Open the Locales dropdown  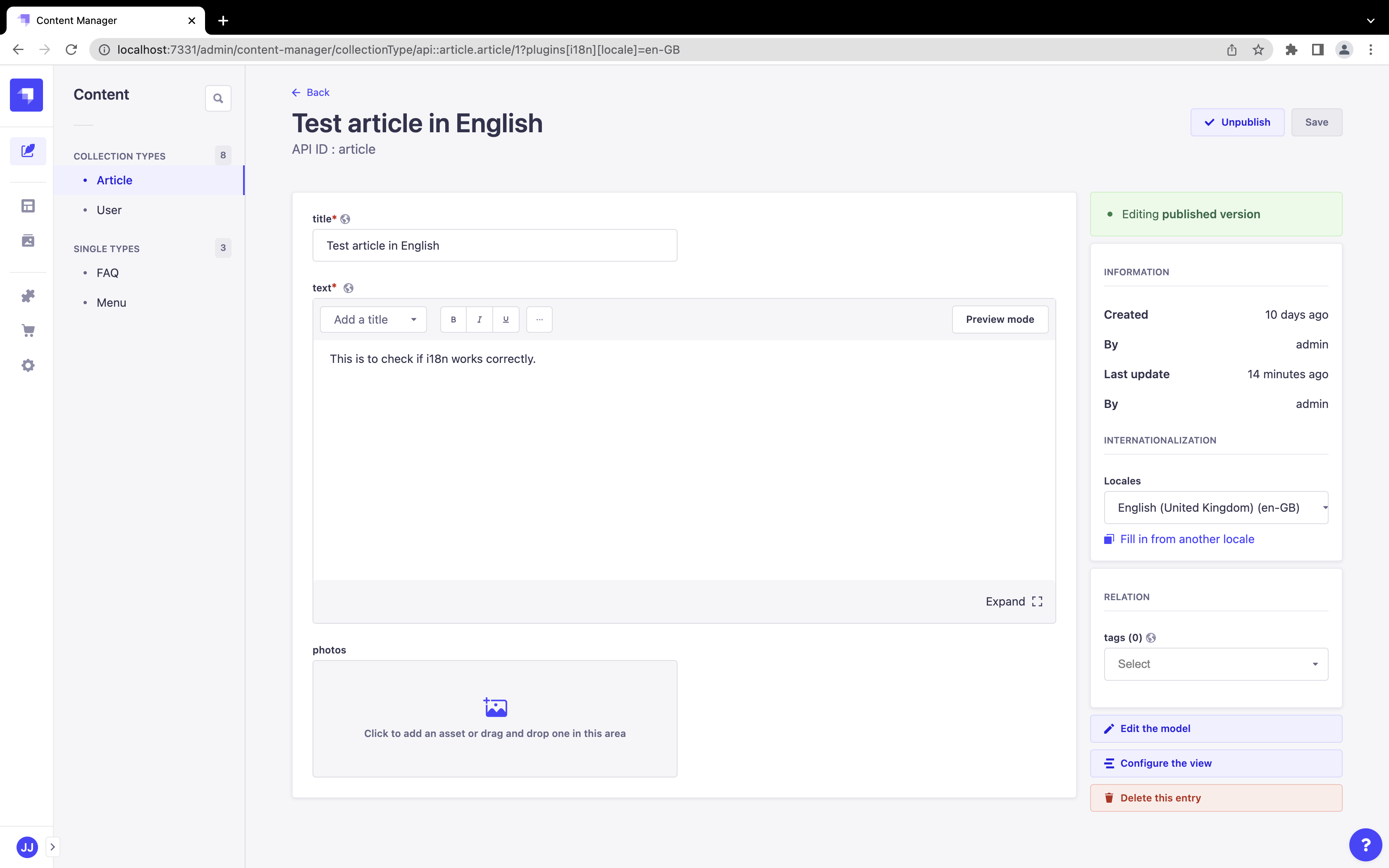(x=1216, y=508)
